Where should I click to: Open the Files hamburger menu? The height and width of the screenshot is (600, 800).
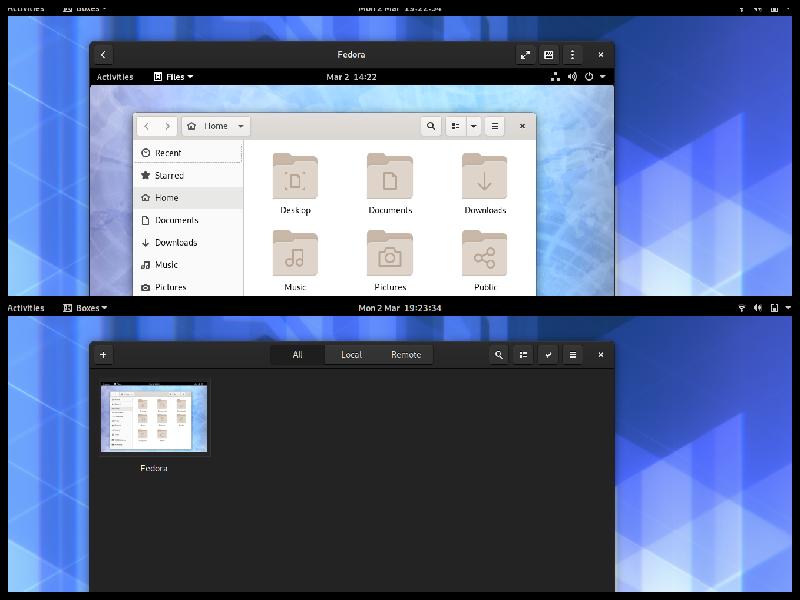tap(495, 126)
